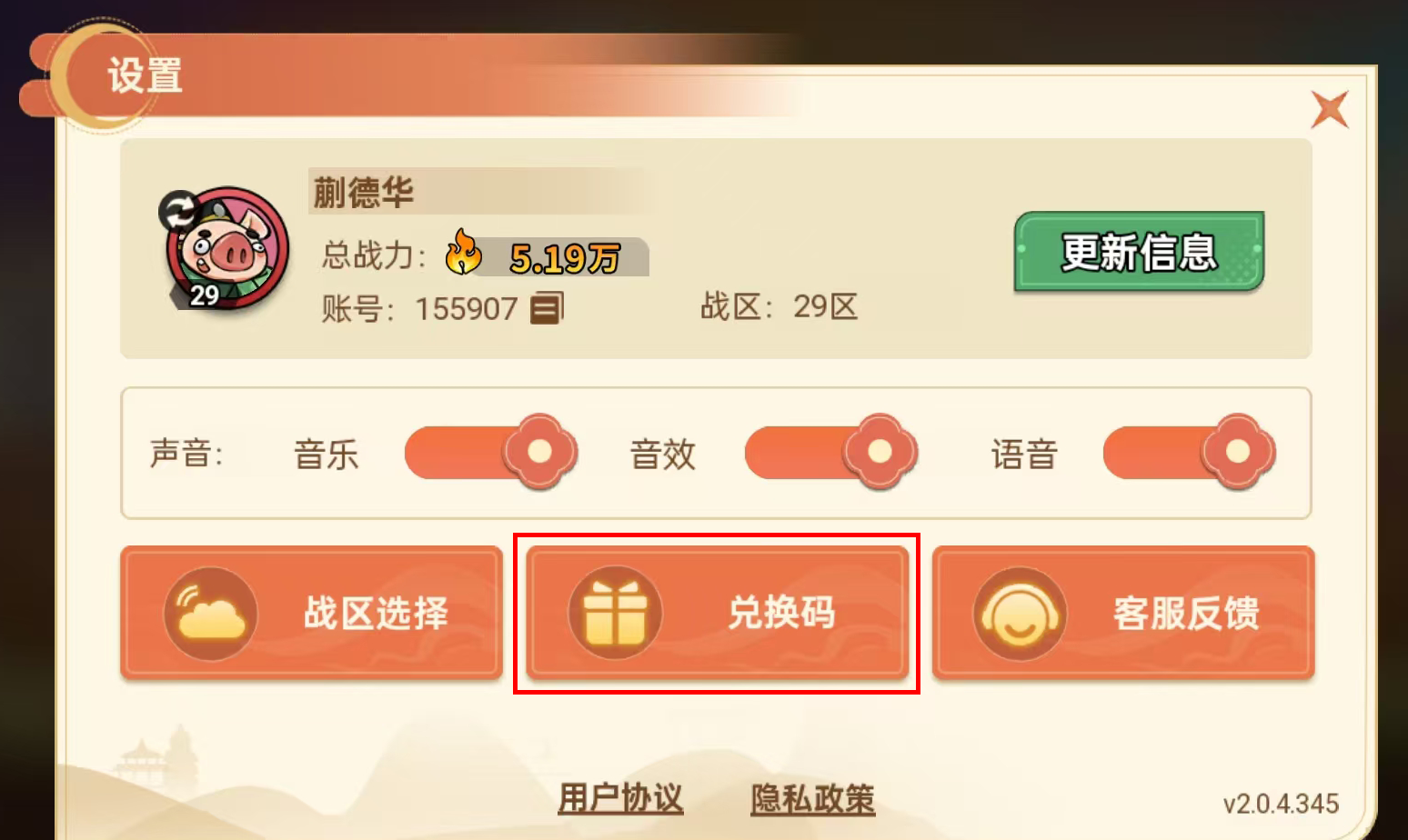
Task: Open the pig avatar portrait
Action: click(227, 247)
